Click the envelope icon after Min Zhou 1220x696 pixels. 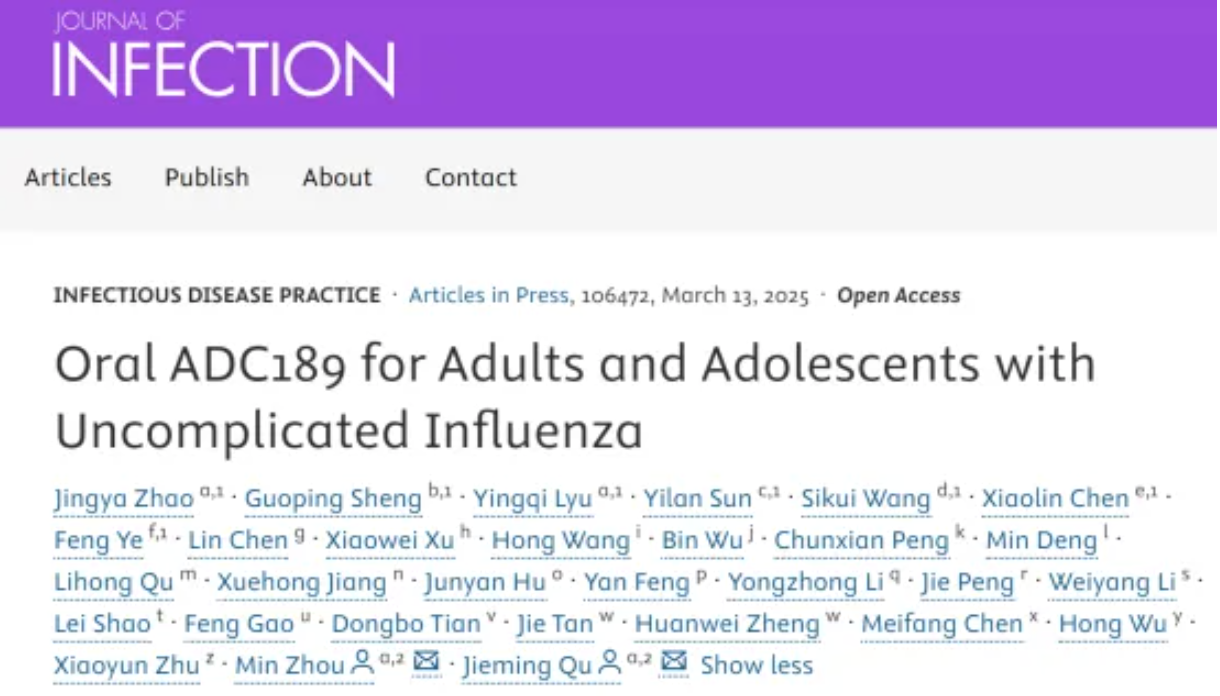pos(426,661)
